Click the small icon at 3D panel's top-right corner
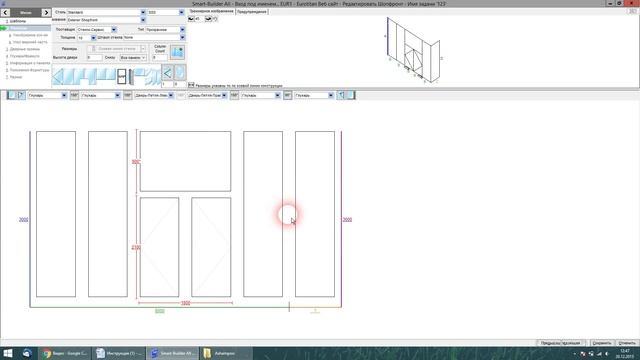This screenshot has height=360, width=640. (x=633, y=11)
